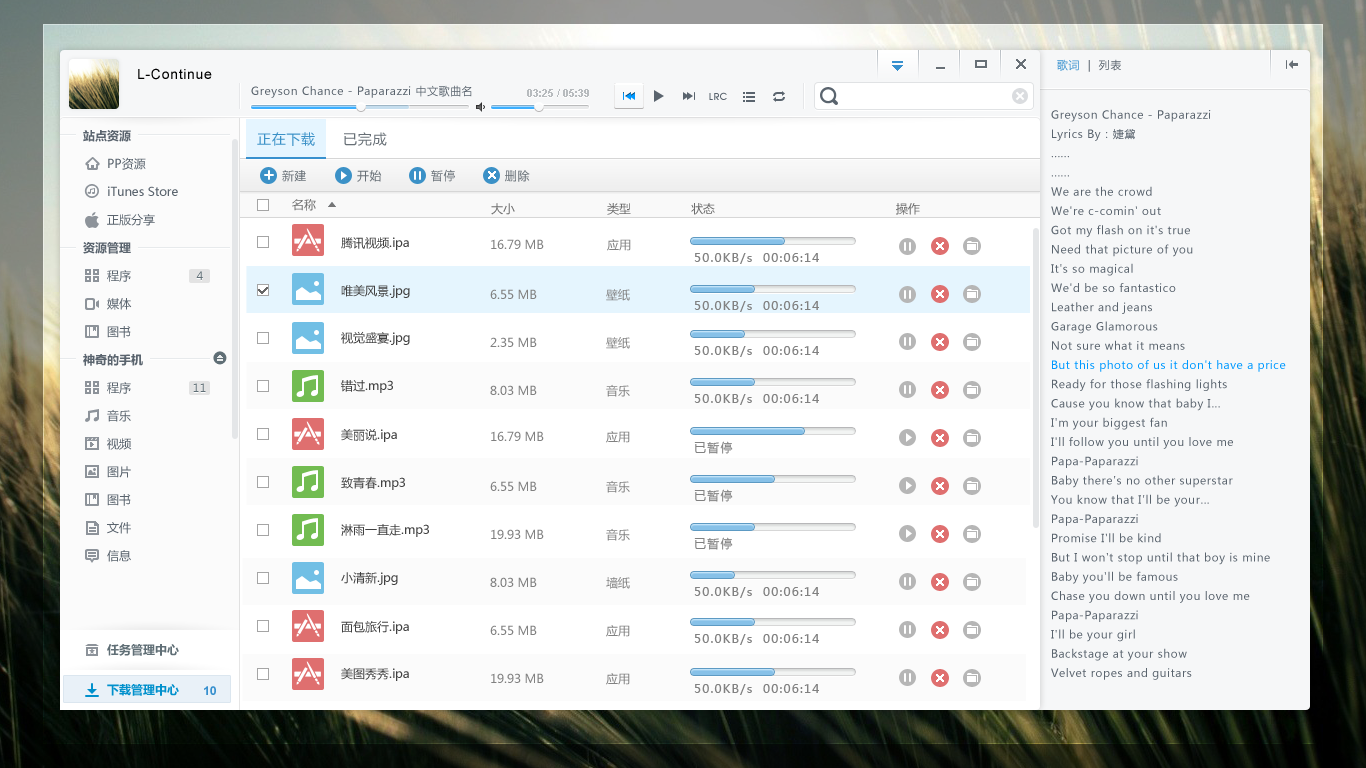Sort by 名称 column arrow
This screenshot has width=1366, height=768.
[x=332, y=205]
